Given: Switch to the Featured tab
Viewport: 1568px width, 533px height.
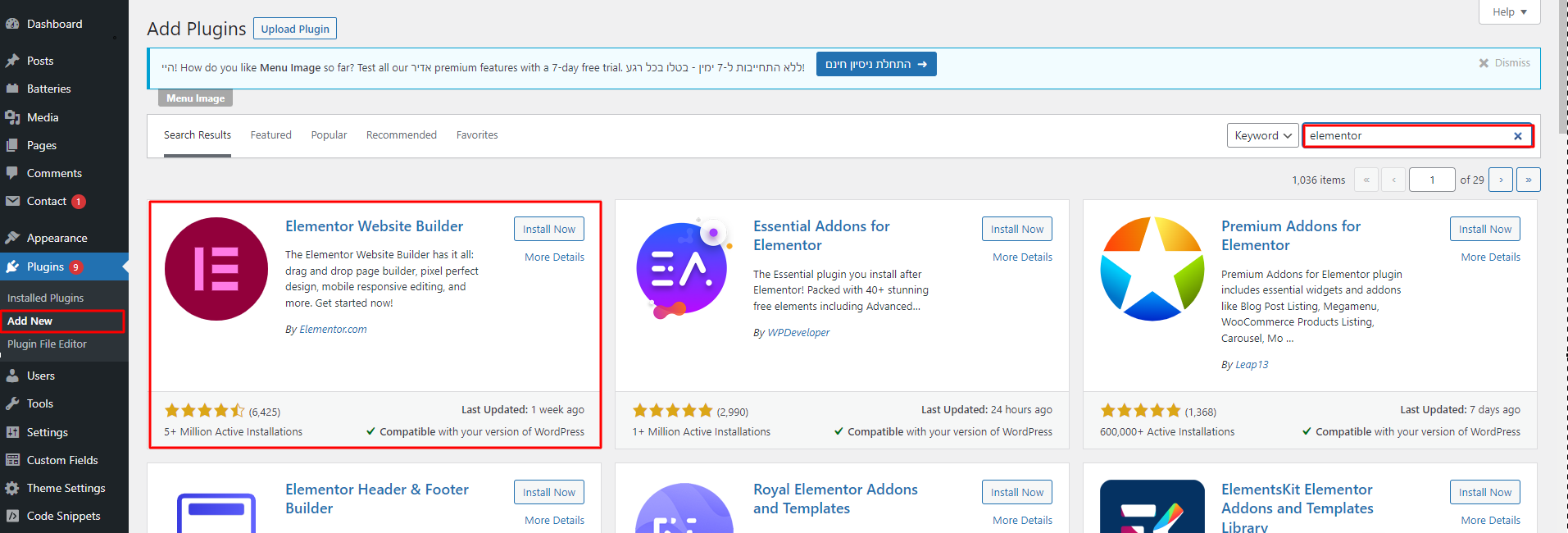Looking at the screenshot, I should click(271, 135).
